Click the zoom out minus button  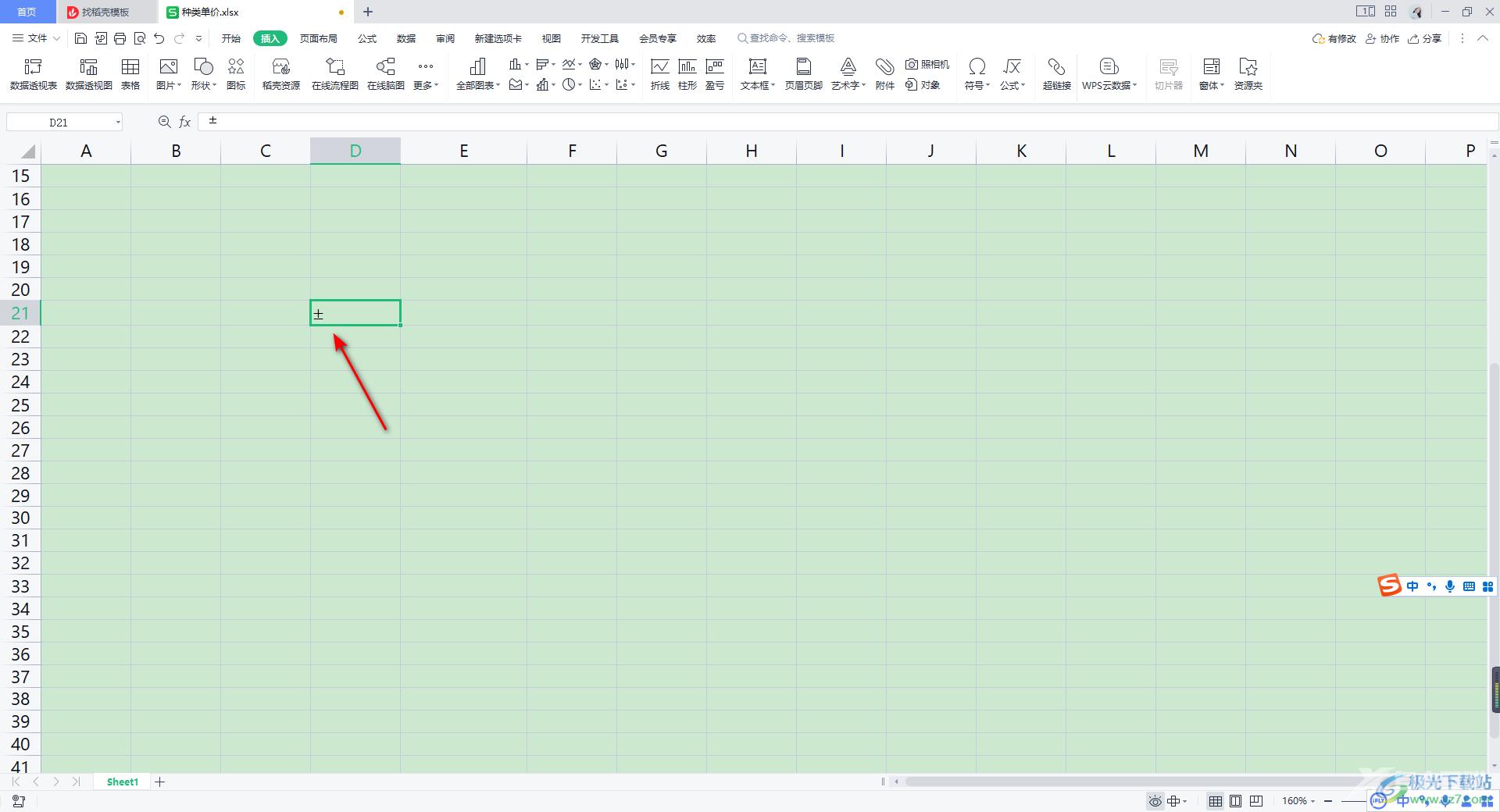1328,801
